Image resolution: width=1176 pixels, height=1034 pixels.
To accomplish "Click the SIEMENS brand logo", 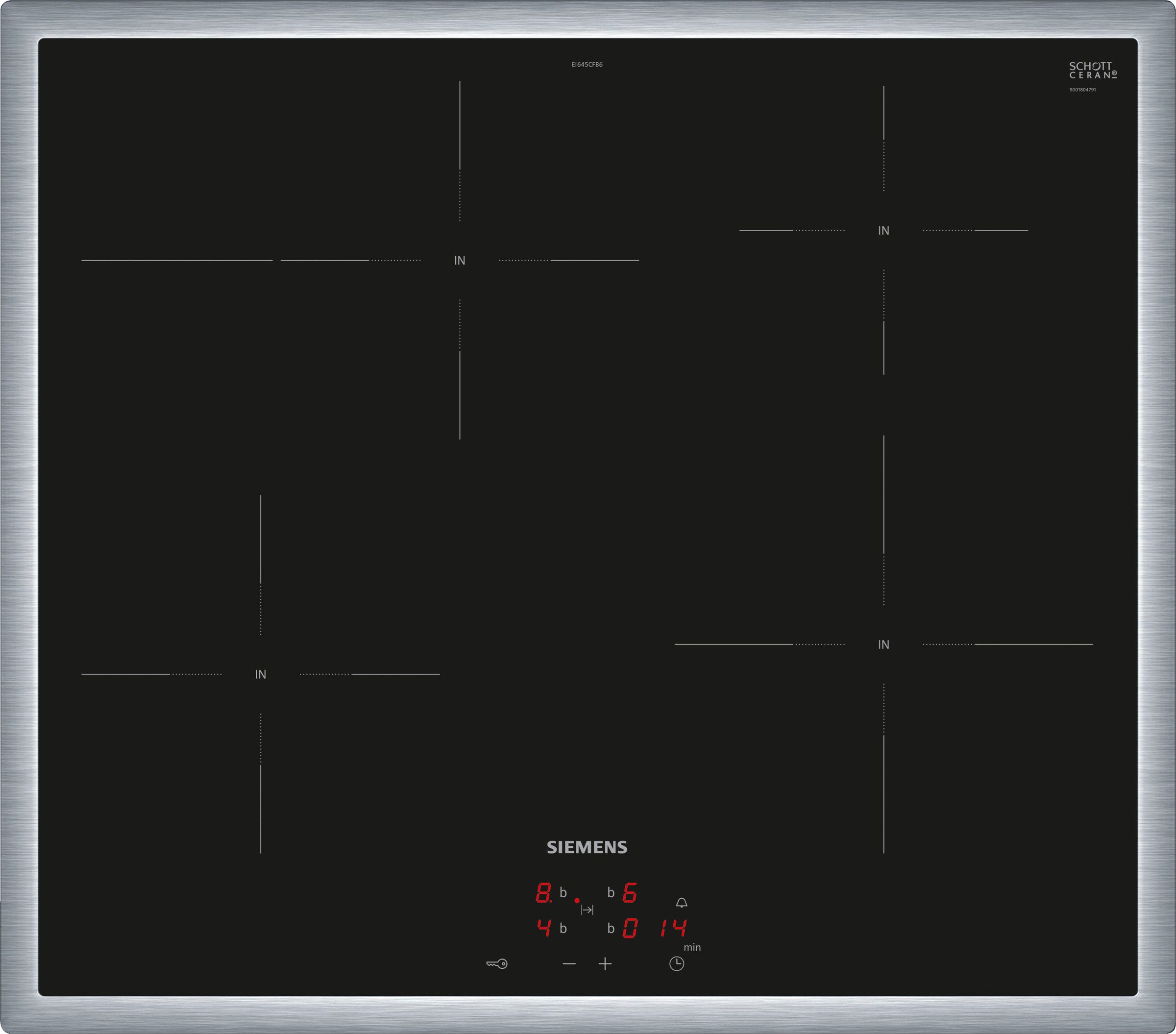I will click(x=587, y=847).
